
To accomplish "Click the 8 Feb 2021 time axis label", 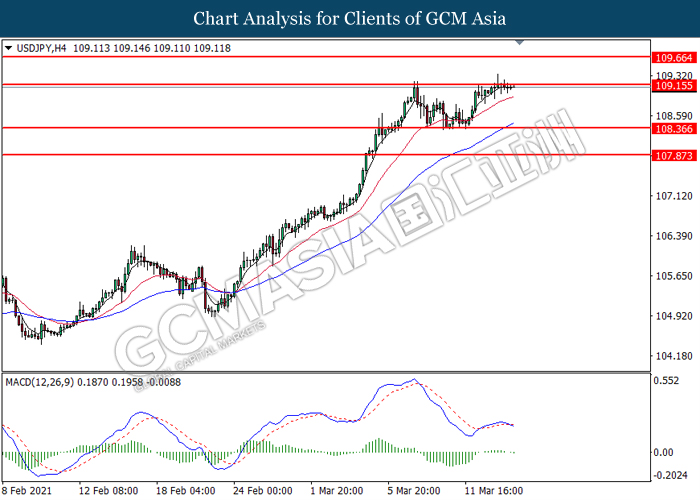I will [x=27, y=491].
